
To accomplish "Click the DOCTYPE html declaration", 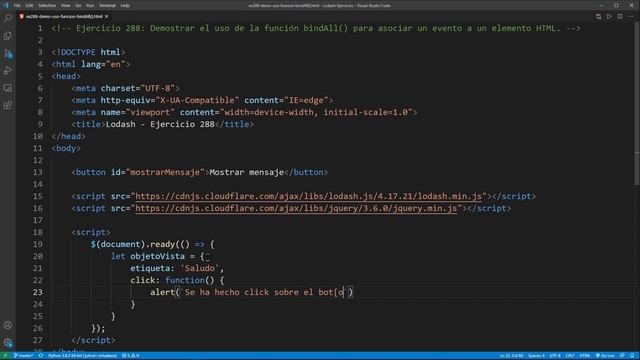I will pyautogui.click(x=88, y=52).
